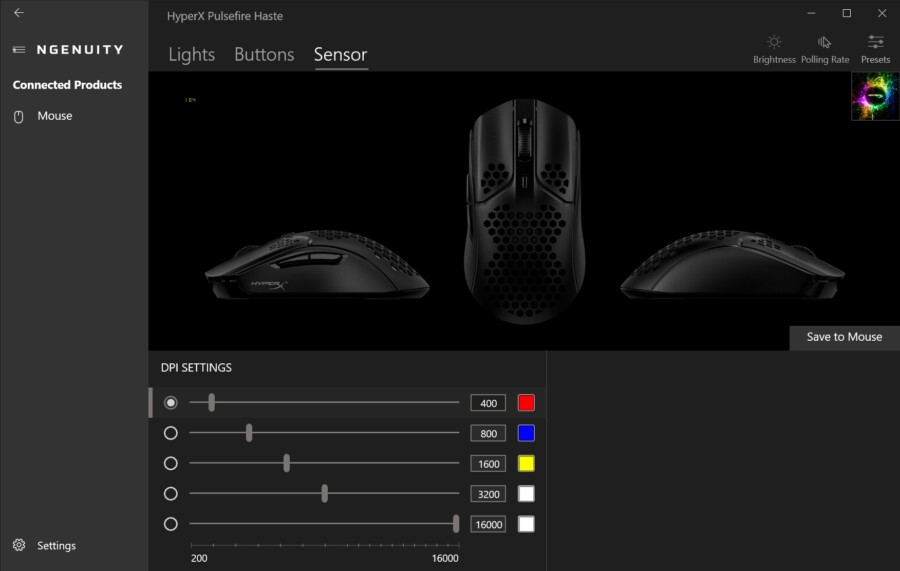This screenshot has width=900, height=571.
Task: Select the Mouse device icon
Action: click(x=18, y=116)
